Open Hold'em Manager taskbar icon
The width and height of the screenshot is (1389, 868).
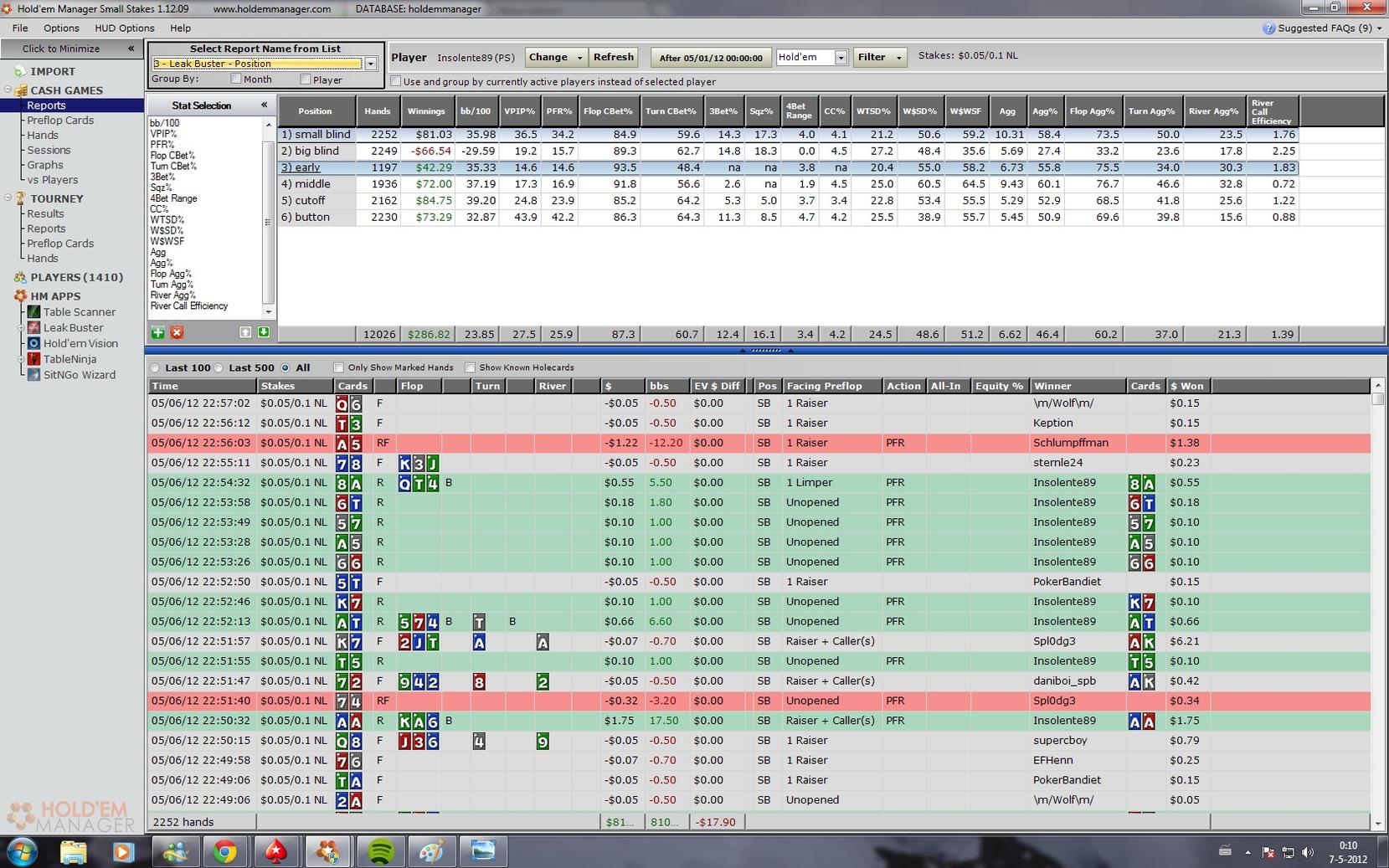[x=328, y=852]
